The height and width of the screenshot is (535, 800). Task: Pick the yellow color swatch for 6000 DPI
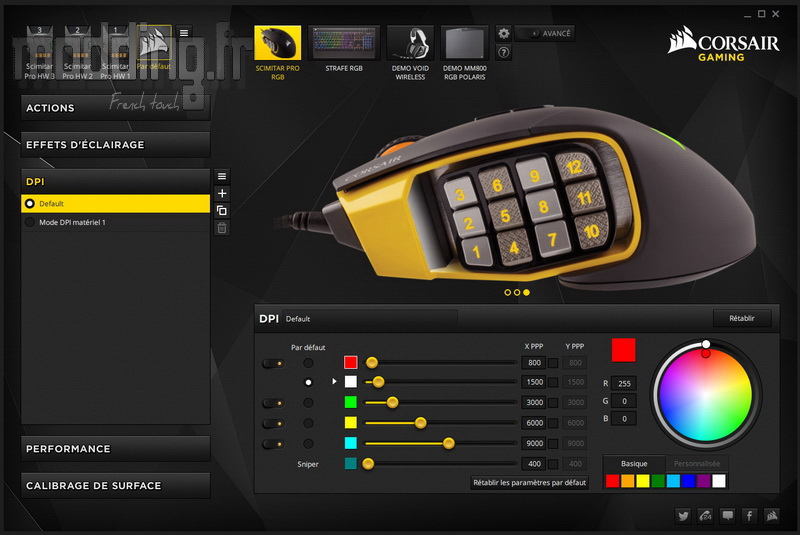tap(351, 422)
